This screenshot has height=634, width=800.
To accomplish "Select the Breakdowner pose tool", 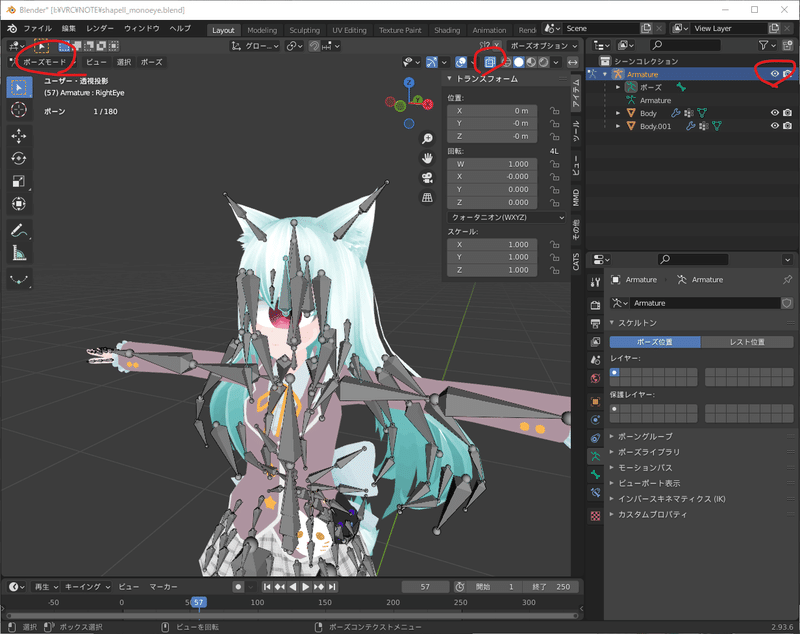I will (x=19, y=280).
